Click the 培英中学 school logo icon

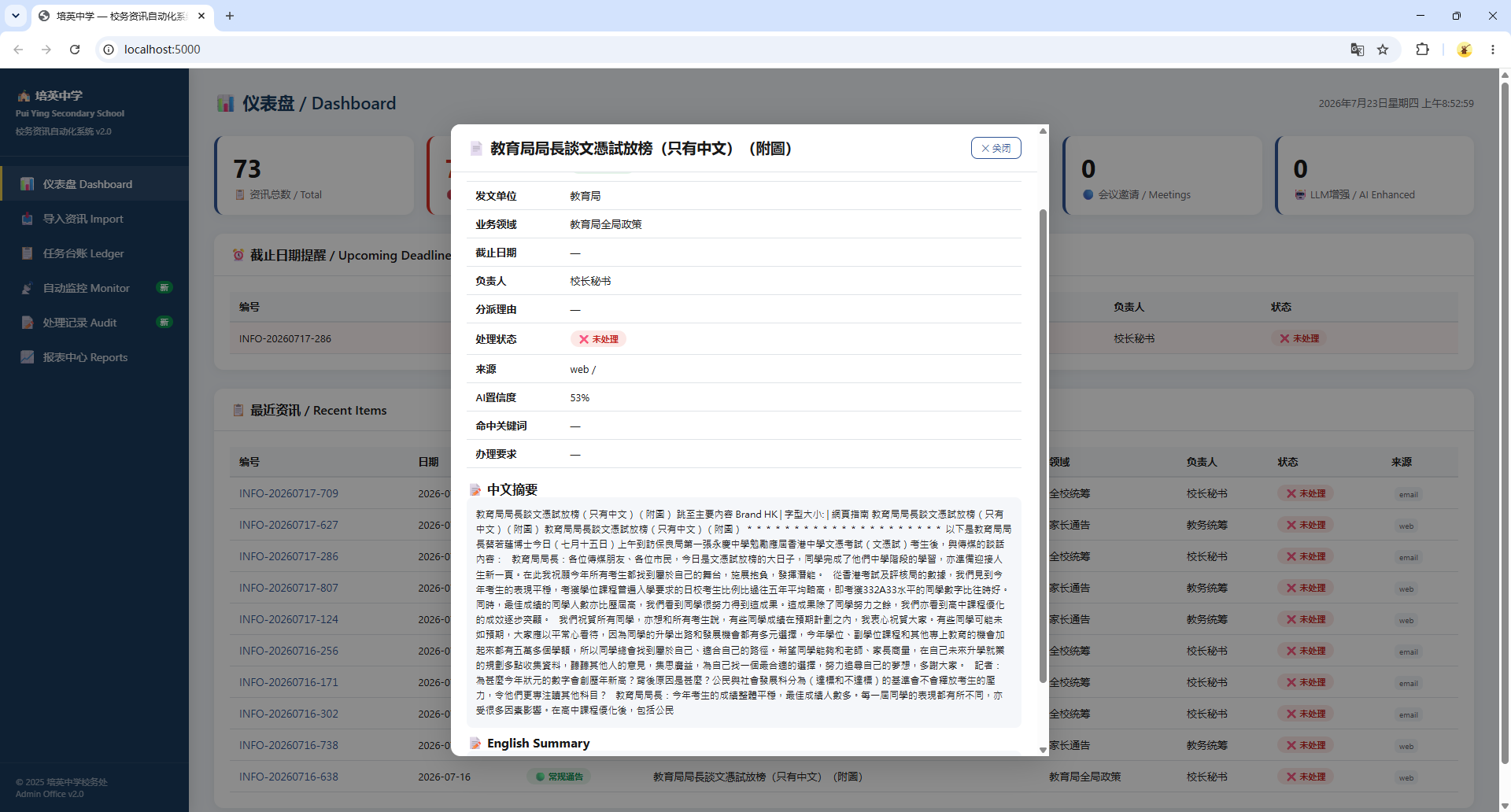point(24,95)
